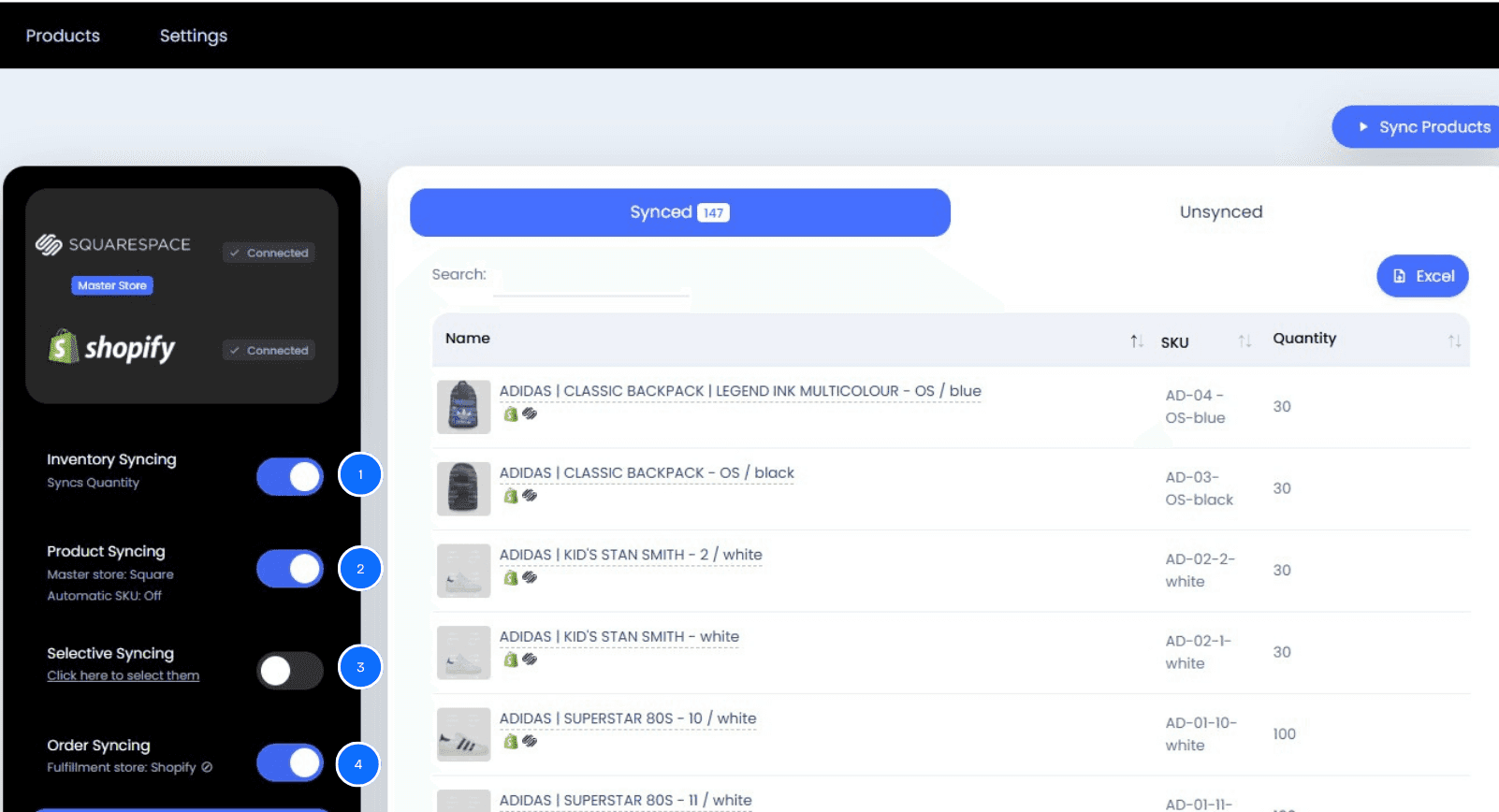Focus the Search input field
The width and height of the screenshot is (1499, 812).
(x=591, y=279)
